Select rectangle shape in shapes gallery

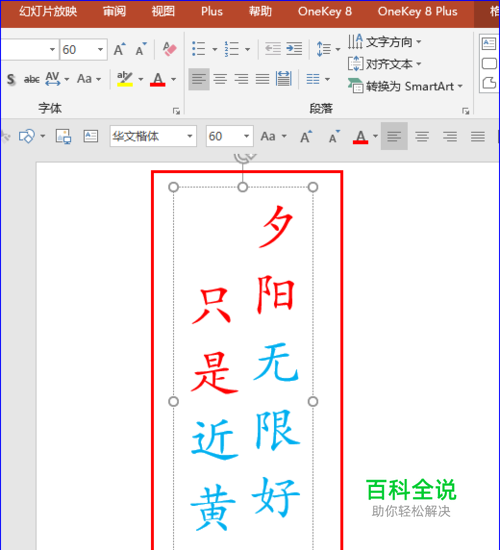coord(489,64)
